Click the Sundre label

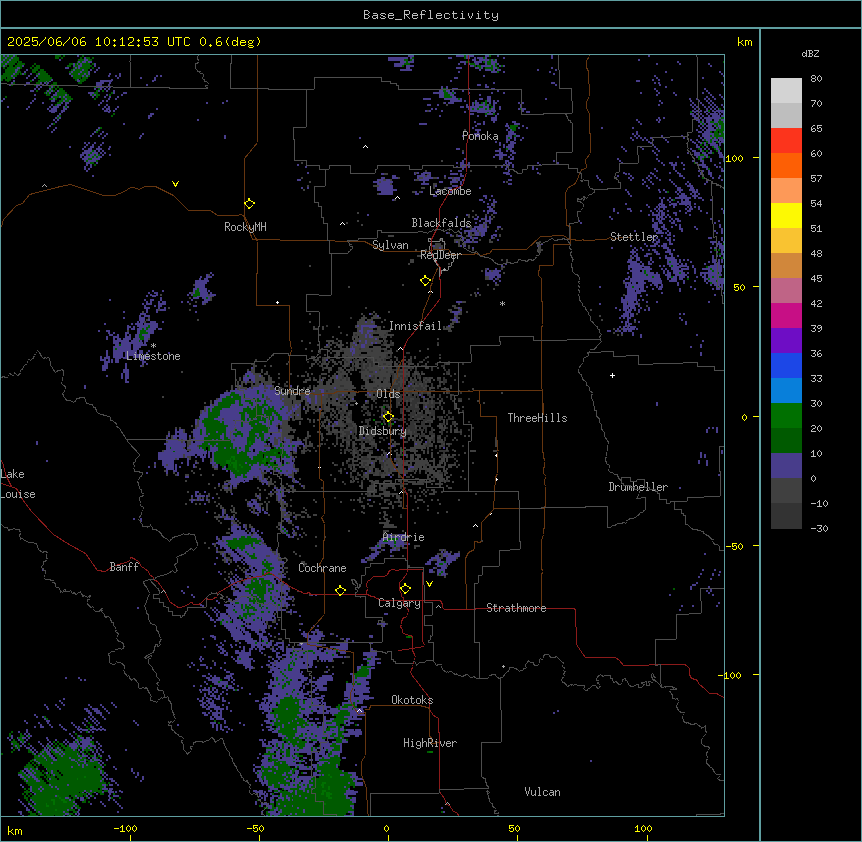point(292,391)
